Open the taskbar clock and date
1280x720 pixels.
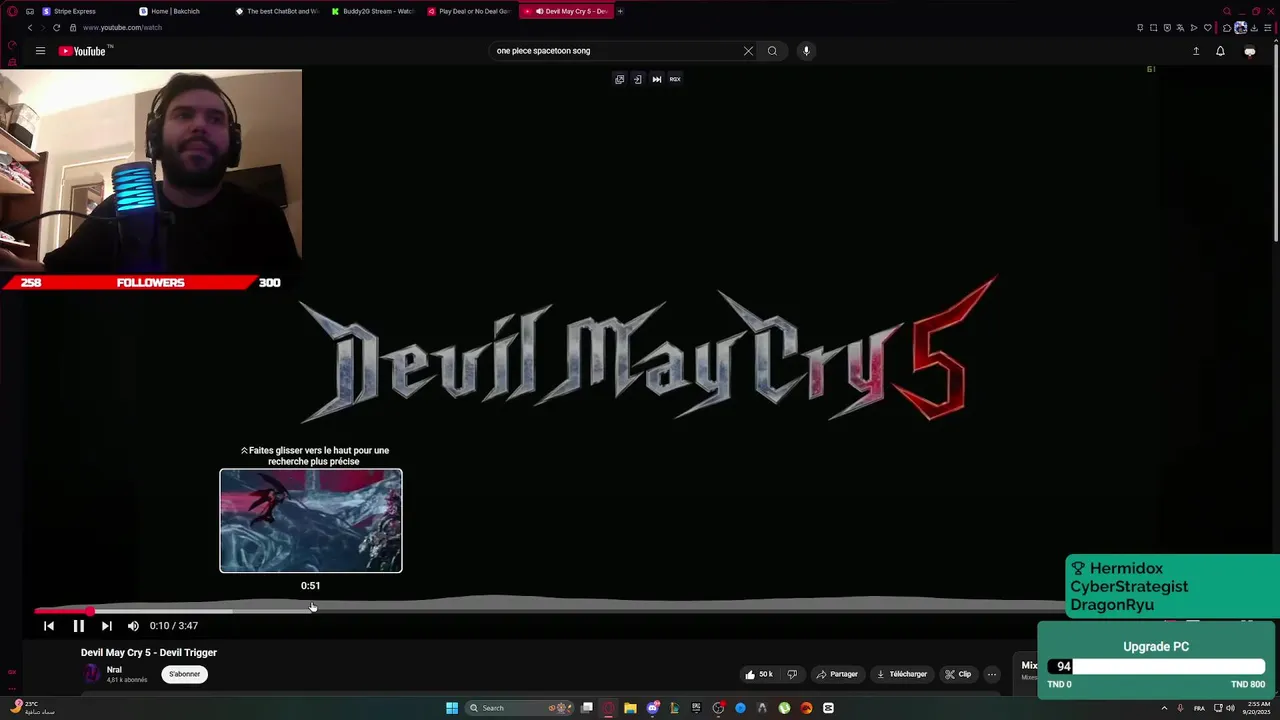click(x=1258, y=708)
